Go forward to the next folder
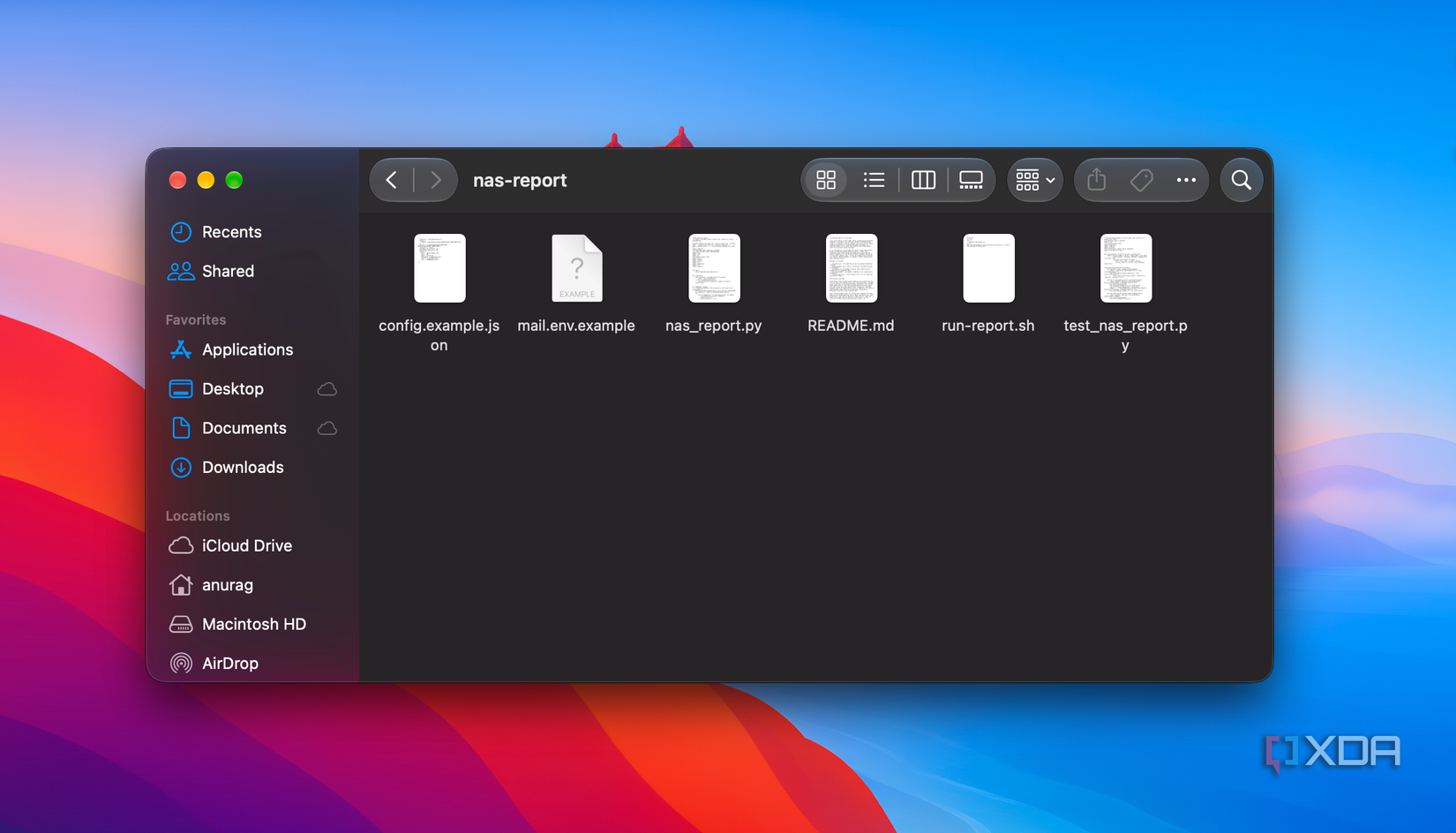1456x833 pixels. 436,180
